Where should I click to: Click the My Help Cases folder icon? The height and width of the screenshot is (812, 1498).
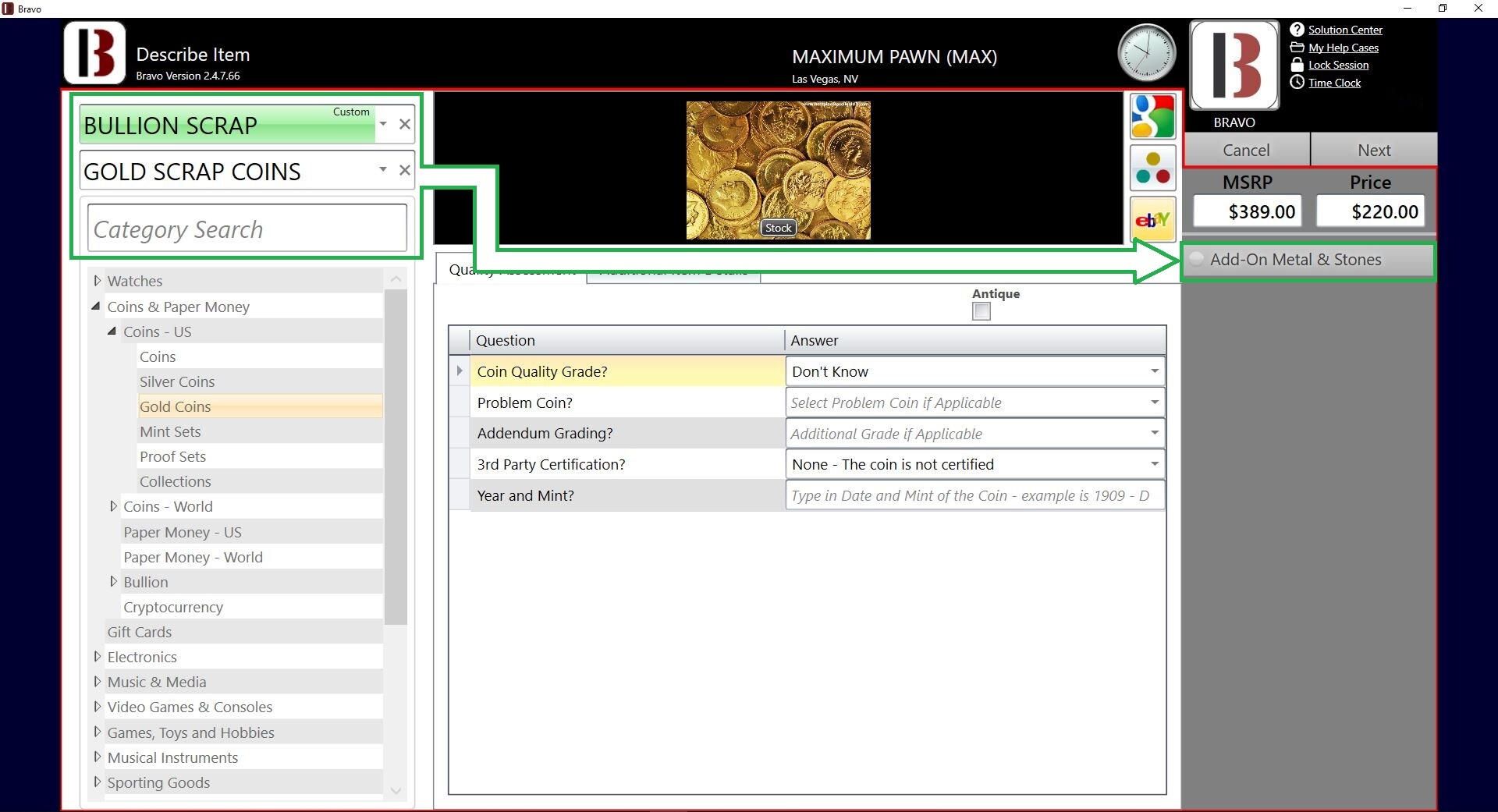click(x=1297, y=48)
